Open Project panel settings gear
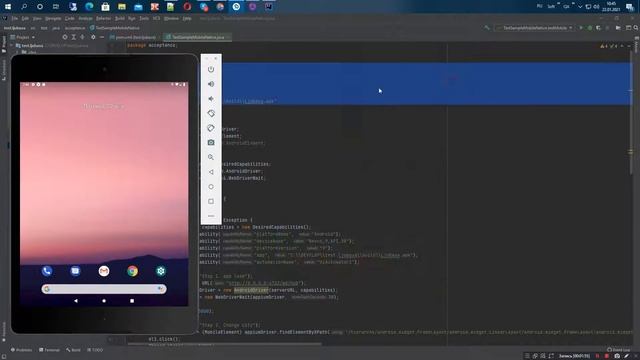 point(93,37)
